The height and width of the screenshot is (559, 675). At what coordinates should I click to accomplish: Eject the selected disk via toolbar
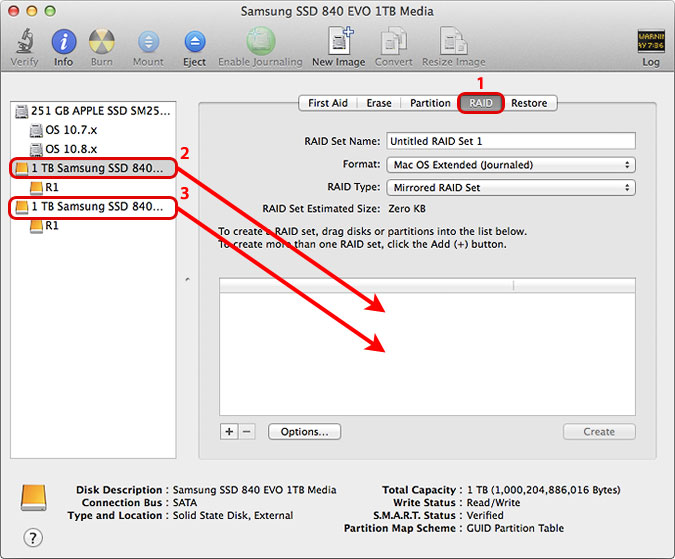pyautogui.click(x=194, y=42)
